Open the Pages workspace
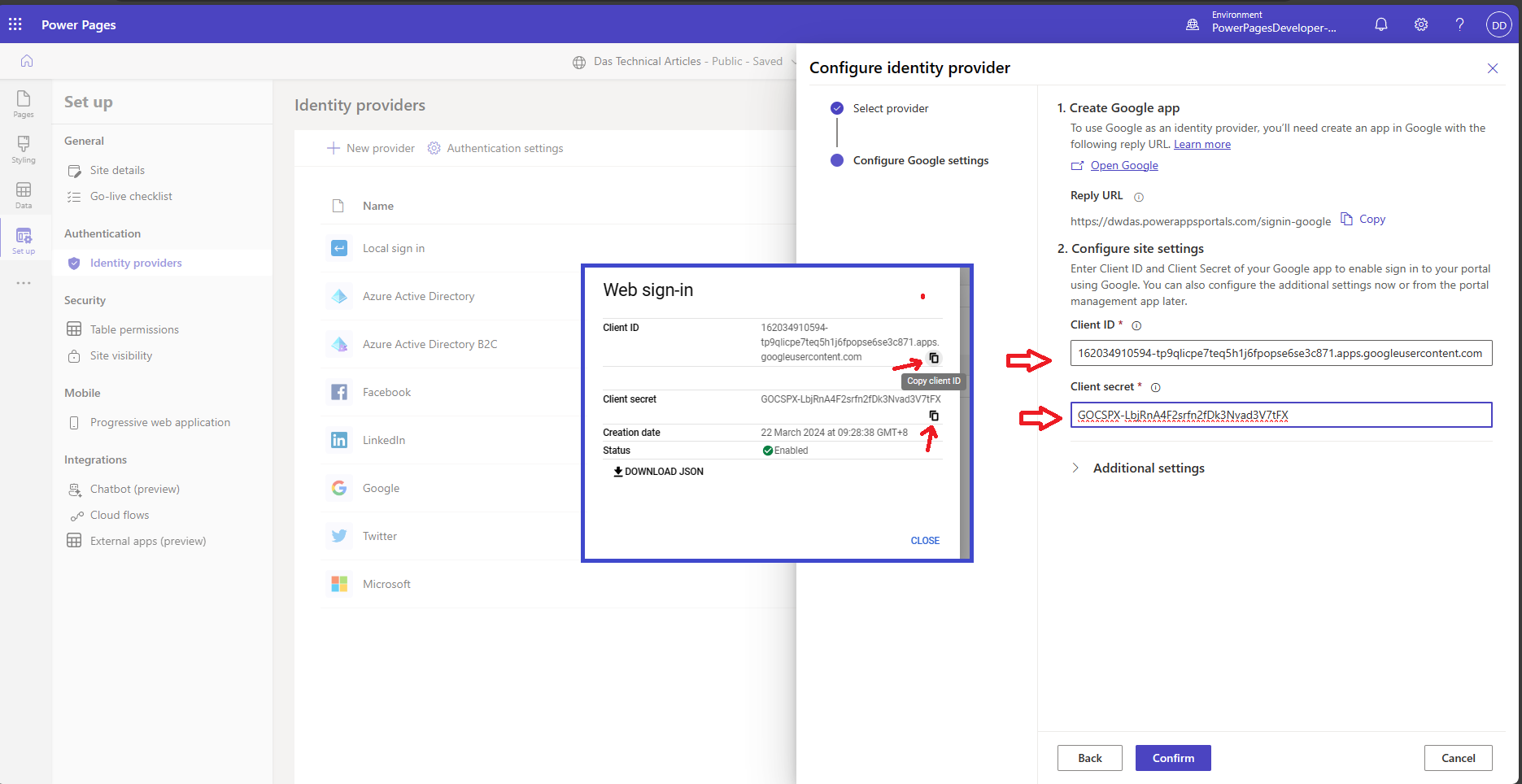The height and width of the screenshot is (784, 1522). [x=24, y=104]
